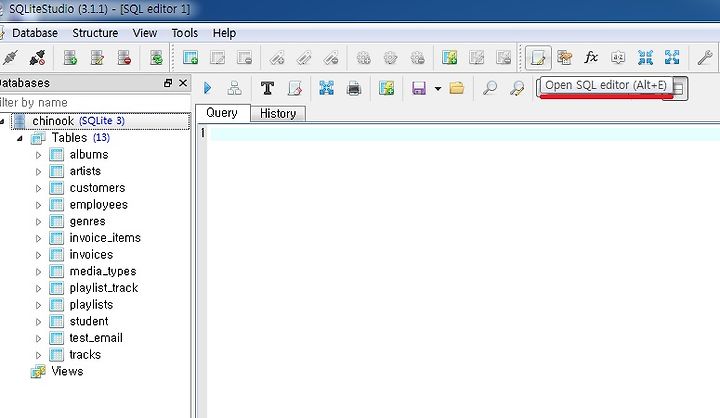Click the printer icon in editor toolbar
Screen dimensions: 720x418
pos(354,88)
